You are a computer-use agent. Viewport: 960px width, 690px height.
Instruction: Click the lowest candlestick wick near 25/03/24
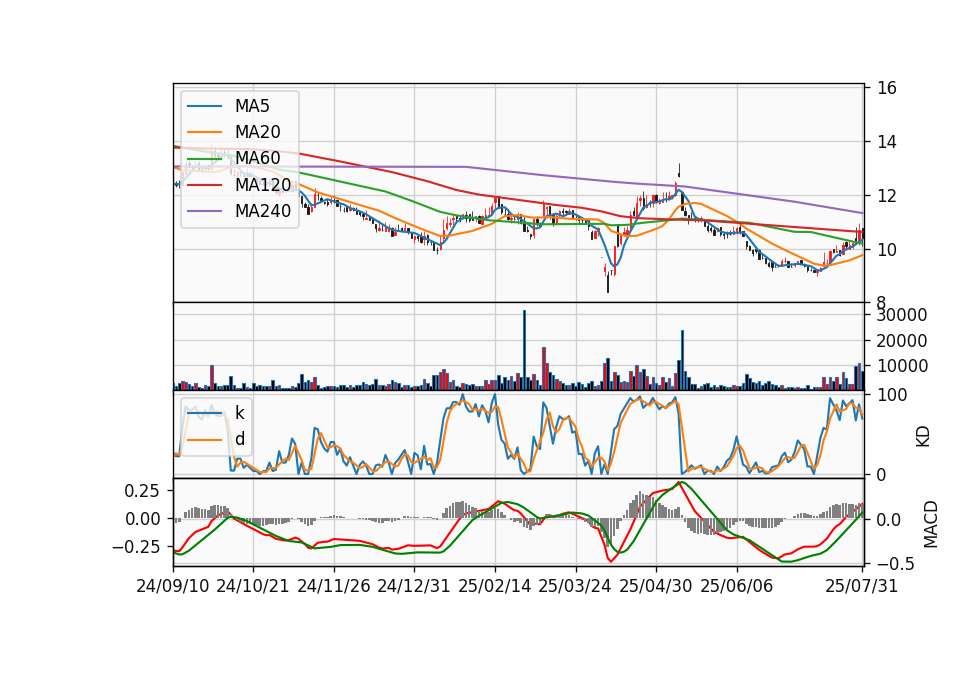(x=608, y=283)
